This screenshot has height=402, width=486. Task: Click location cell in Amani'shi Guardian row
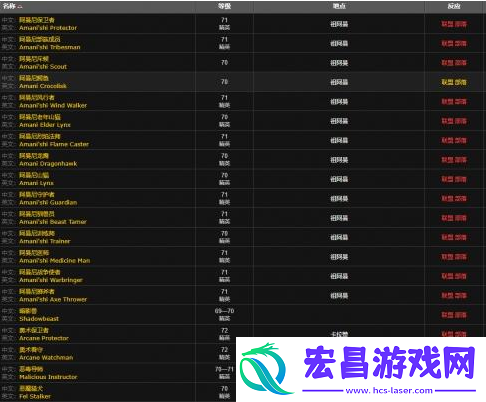(339, 199)
